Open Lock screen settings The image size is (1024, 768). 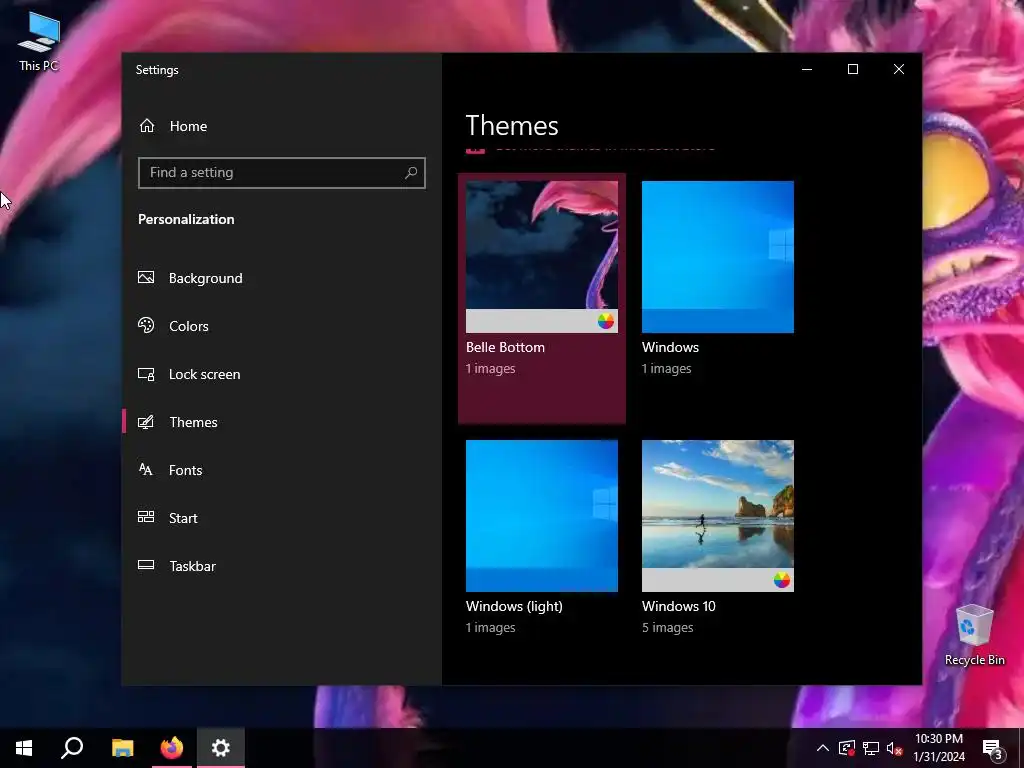tap(281, 374)
